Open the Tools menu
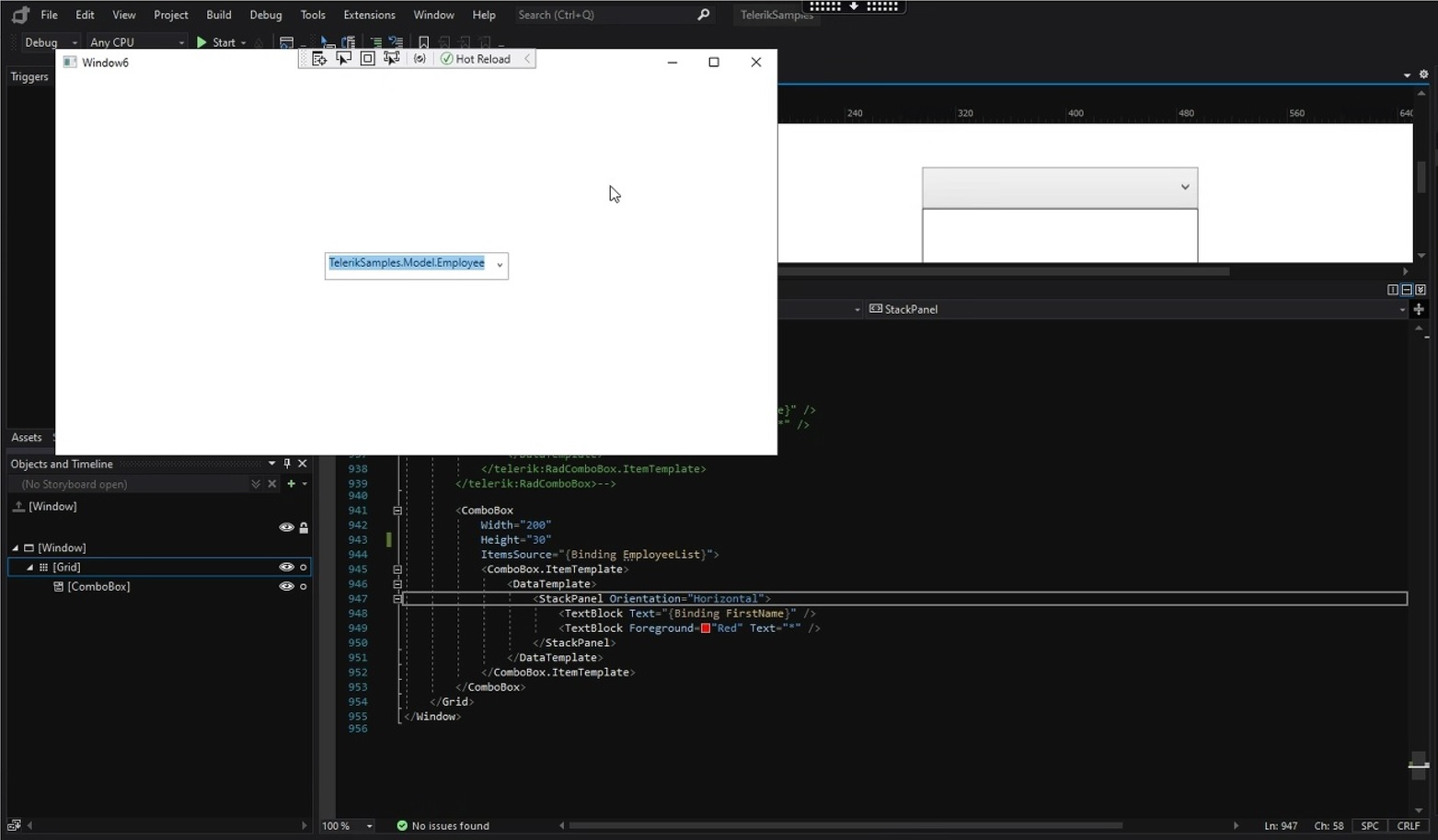Image resolution: width=1438 pixels, height=840 pixels. point(313,15)
